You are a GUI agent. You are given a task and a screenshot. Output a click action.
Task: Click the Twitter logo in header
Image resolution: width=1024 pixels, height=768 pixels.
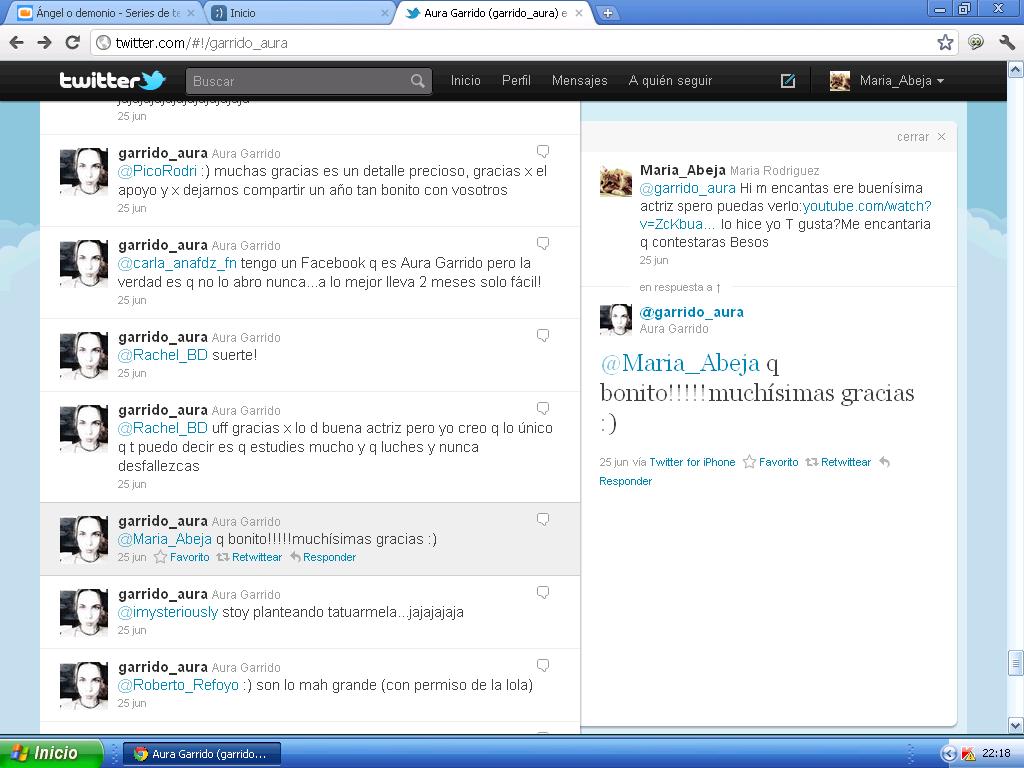(111, 81)
